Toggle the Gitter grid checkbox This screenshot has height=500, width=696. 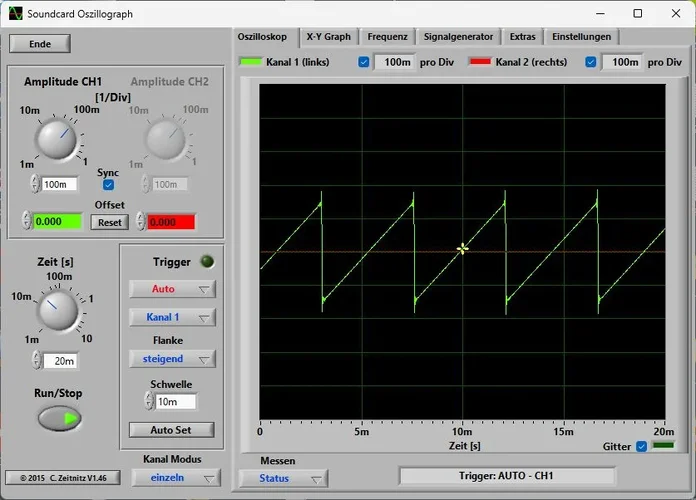point(641,446)
